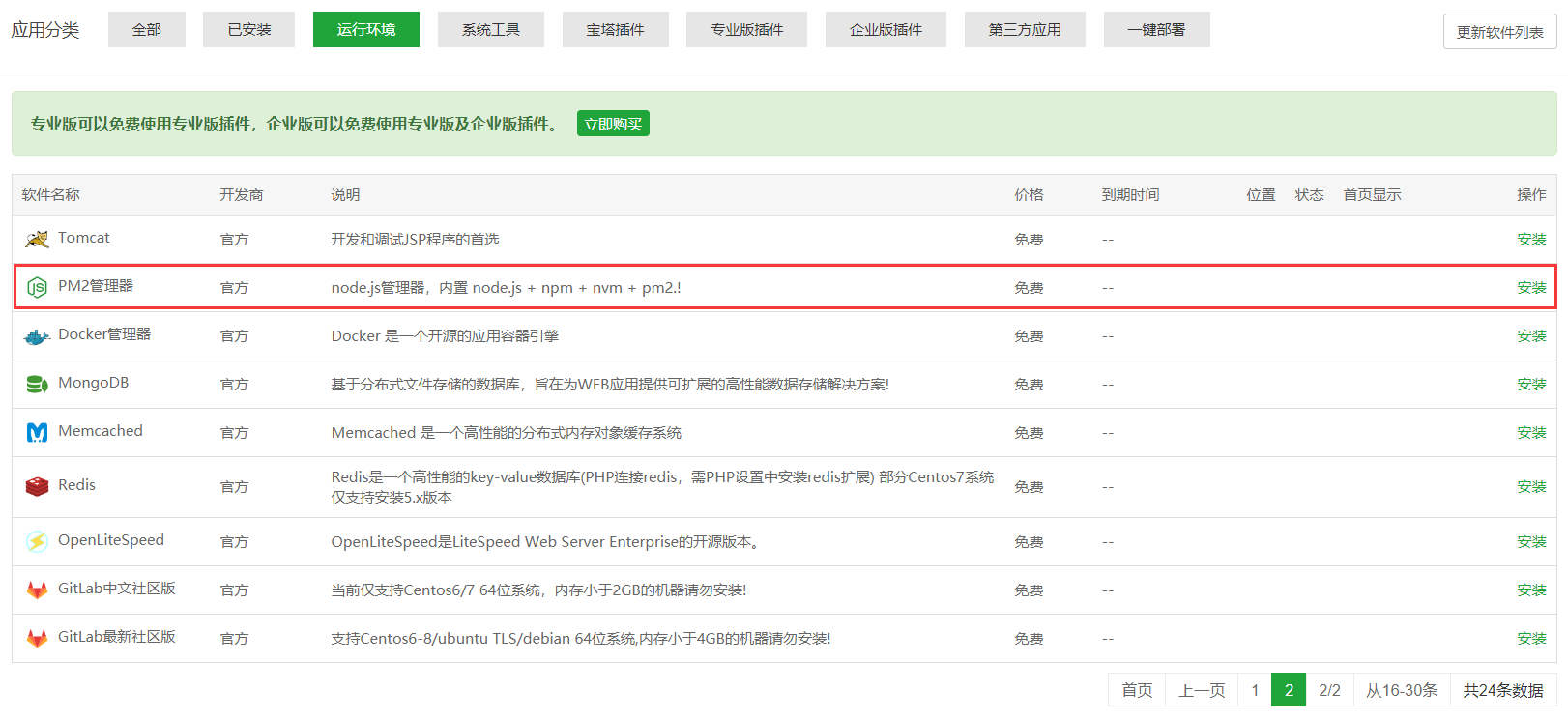Screen dimensions: 1568x720
Task: Select current page 2 in pagination
Action: pyautogui.click(x=1289, y=690)
